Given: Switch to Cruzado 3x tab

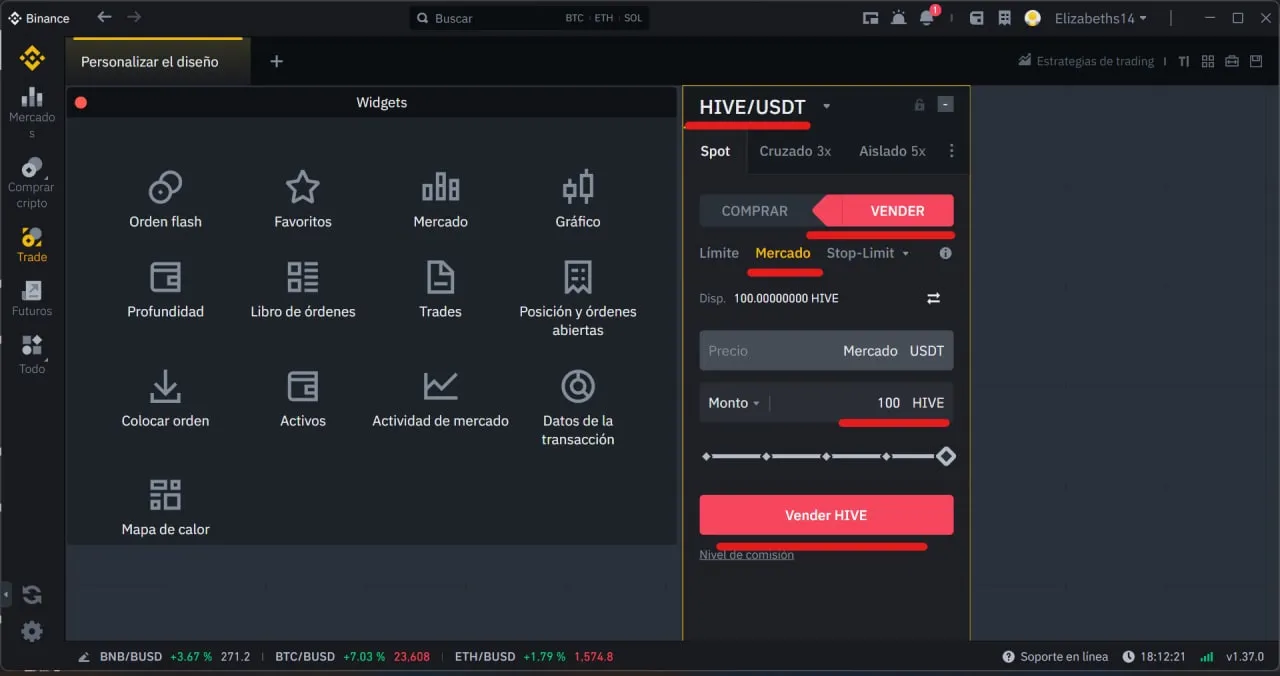Looking at the screenshot, I should 795,151.
